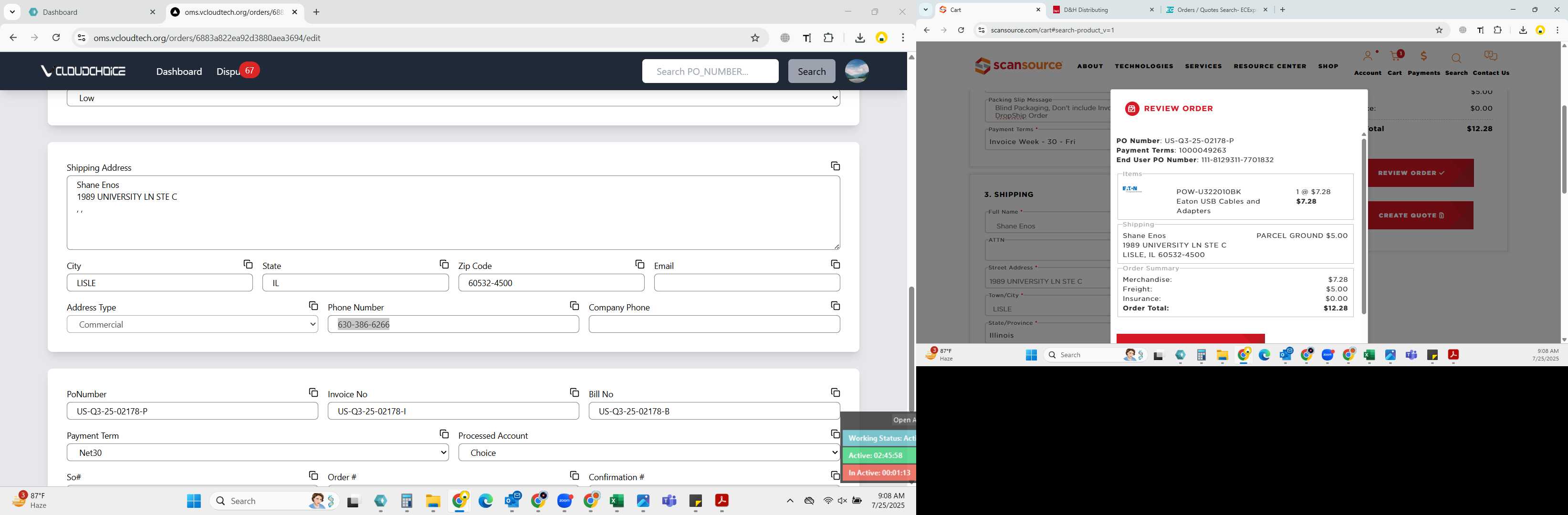Launch Microsoft Teams from main taskbar
Image resolution: width=1568 pixels, height=515 pixels.
(669, 501)
